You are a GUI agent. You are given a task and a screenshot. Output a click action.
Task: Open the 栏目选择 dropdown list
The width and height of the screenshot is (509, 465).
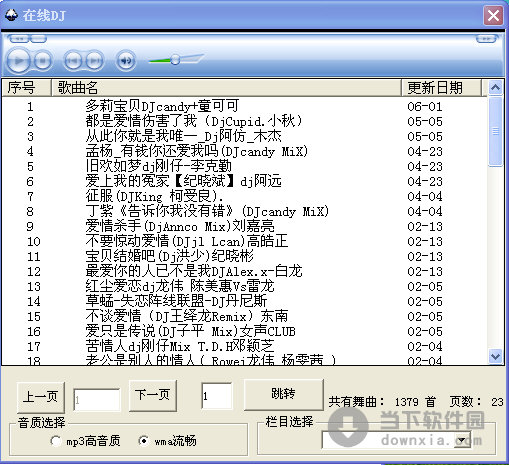tap(462, 440)
